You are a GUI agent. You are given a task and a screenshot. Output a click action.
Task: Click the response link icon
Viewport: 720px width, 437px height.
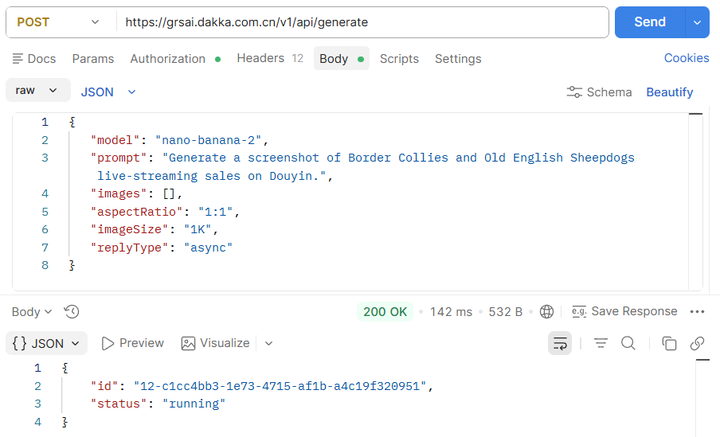[x=697, y=343]
